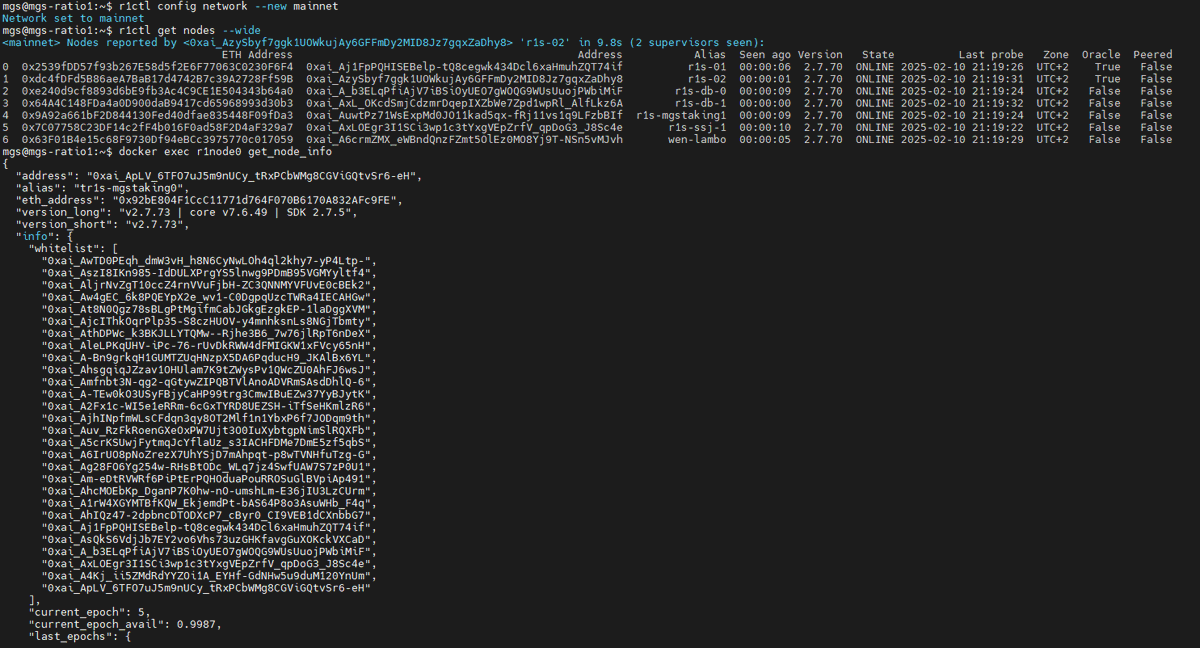The height and width of the screenshot is (648, 1200).
Task: Click whitelist entry 0xai_A-TEw0kO3USyFBjy...
Action: pyautogui.click(x=206, y=393)
